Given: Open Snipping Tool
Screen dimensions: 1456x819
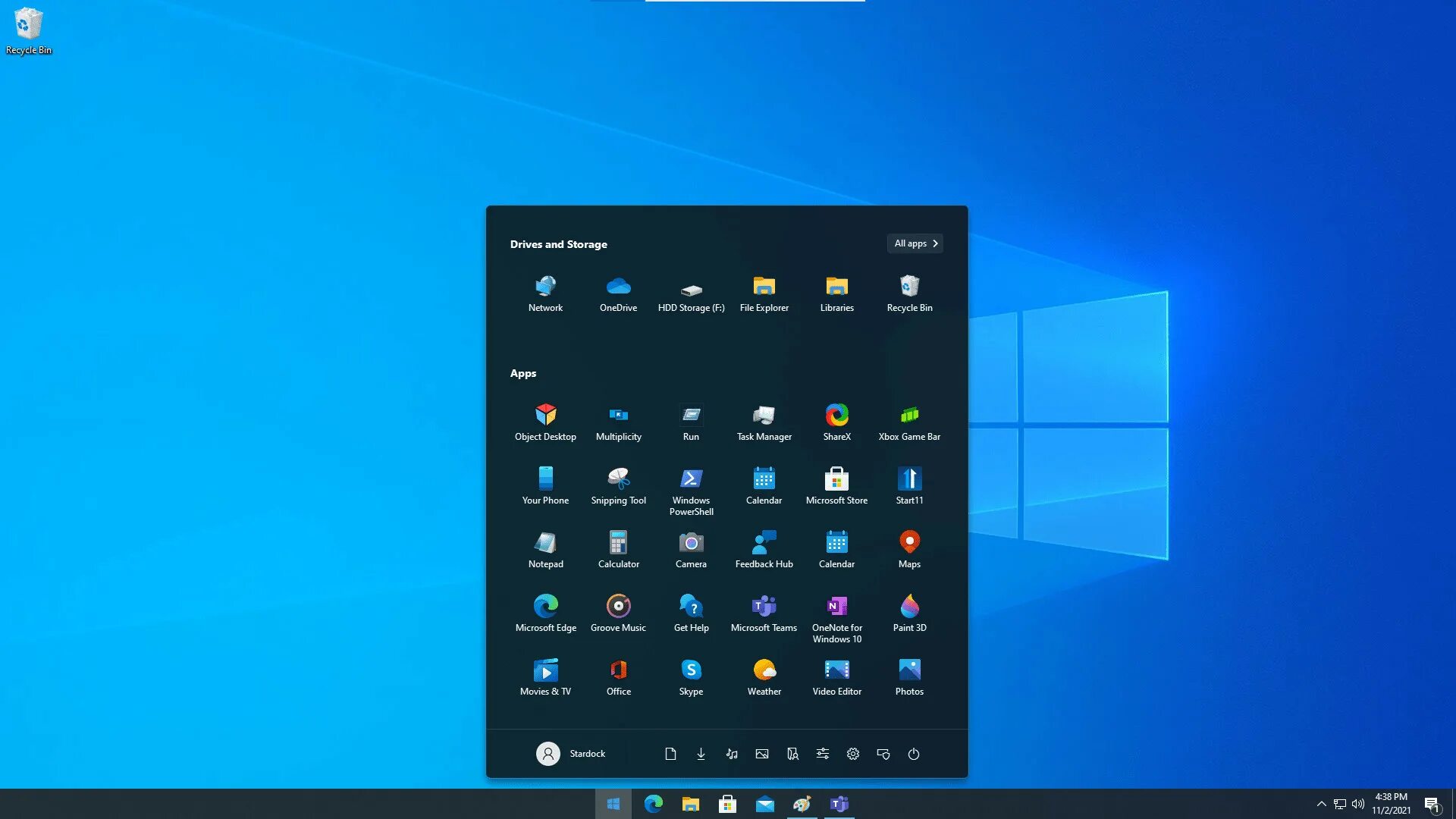Looking at the screenshot, I should pyautogui.click(x=618, y=483).
